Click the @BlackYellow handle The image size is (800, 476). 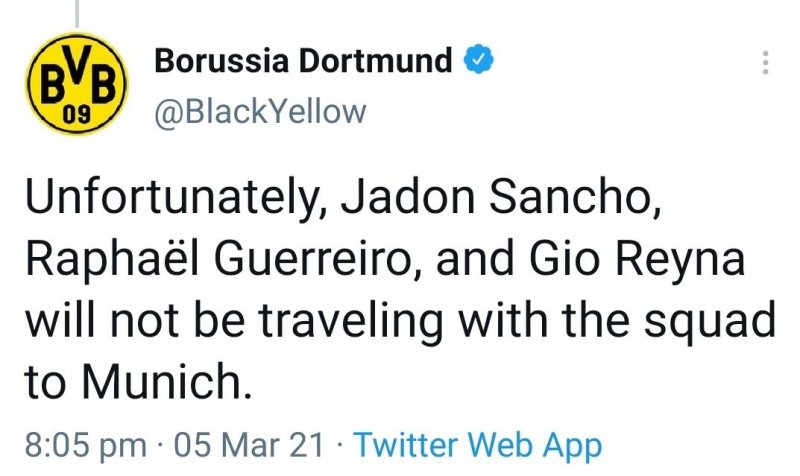coord(260,111)
